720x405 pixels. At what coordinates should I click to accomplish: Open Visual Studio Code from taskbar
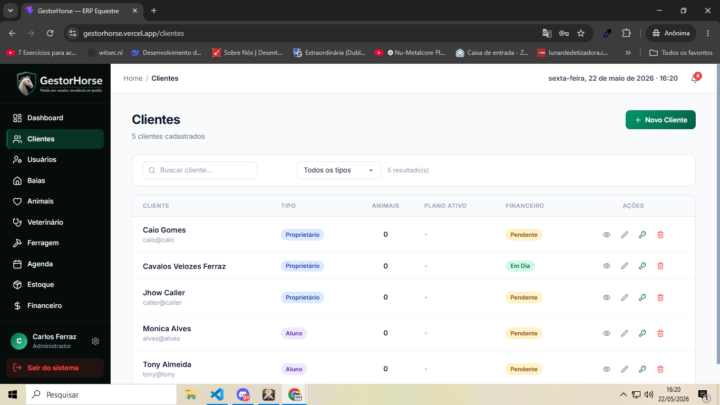(217, 394)
